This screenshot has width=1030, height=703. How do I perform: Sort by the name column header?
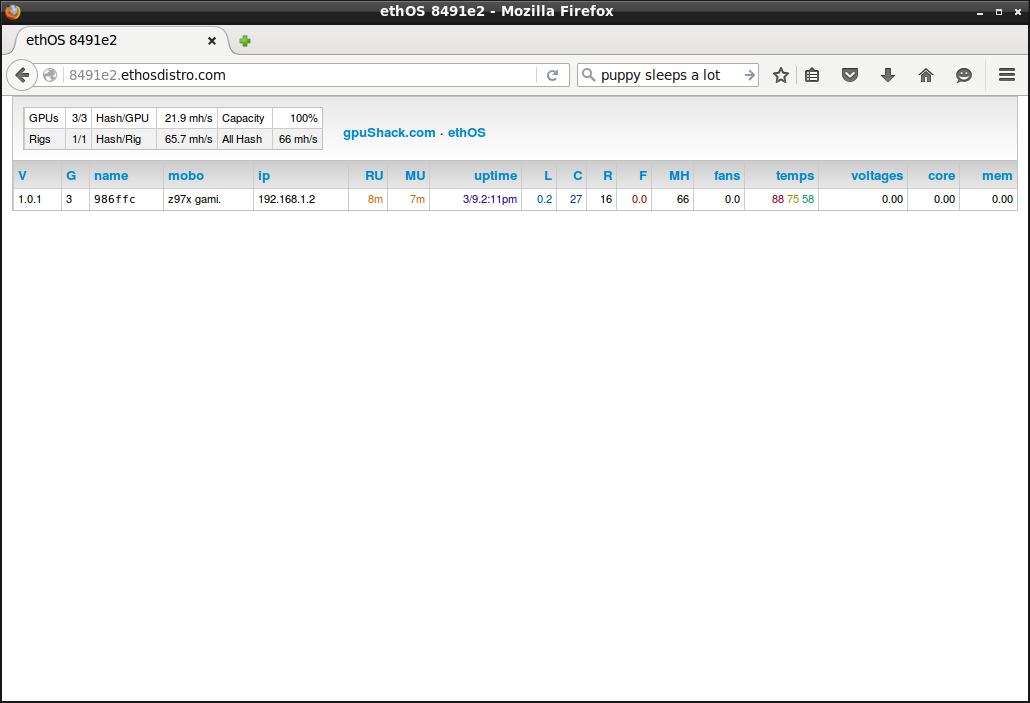tap(111, 175)
